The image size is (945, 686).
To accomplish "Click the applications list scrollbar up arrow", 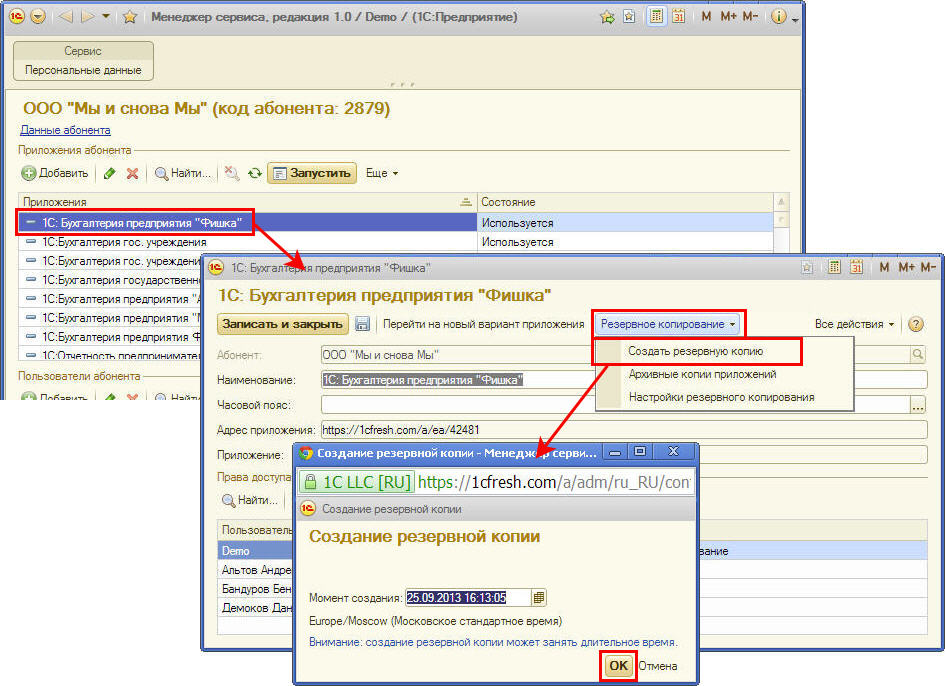I will (781, 201).
